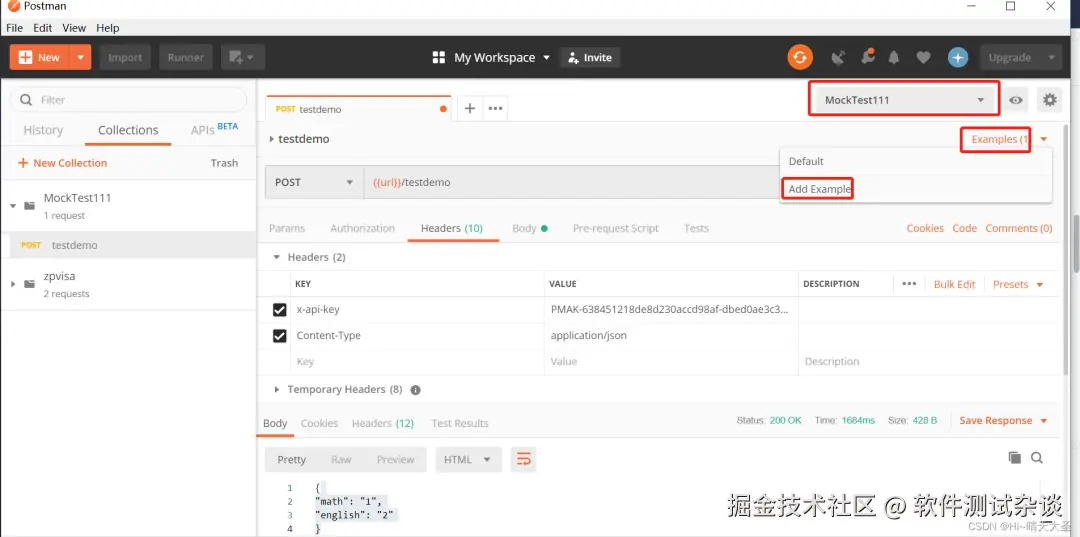Click New Collection link

(x=63, y=163)
